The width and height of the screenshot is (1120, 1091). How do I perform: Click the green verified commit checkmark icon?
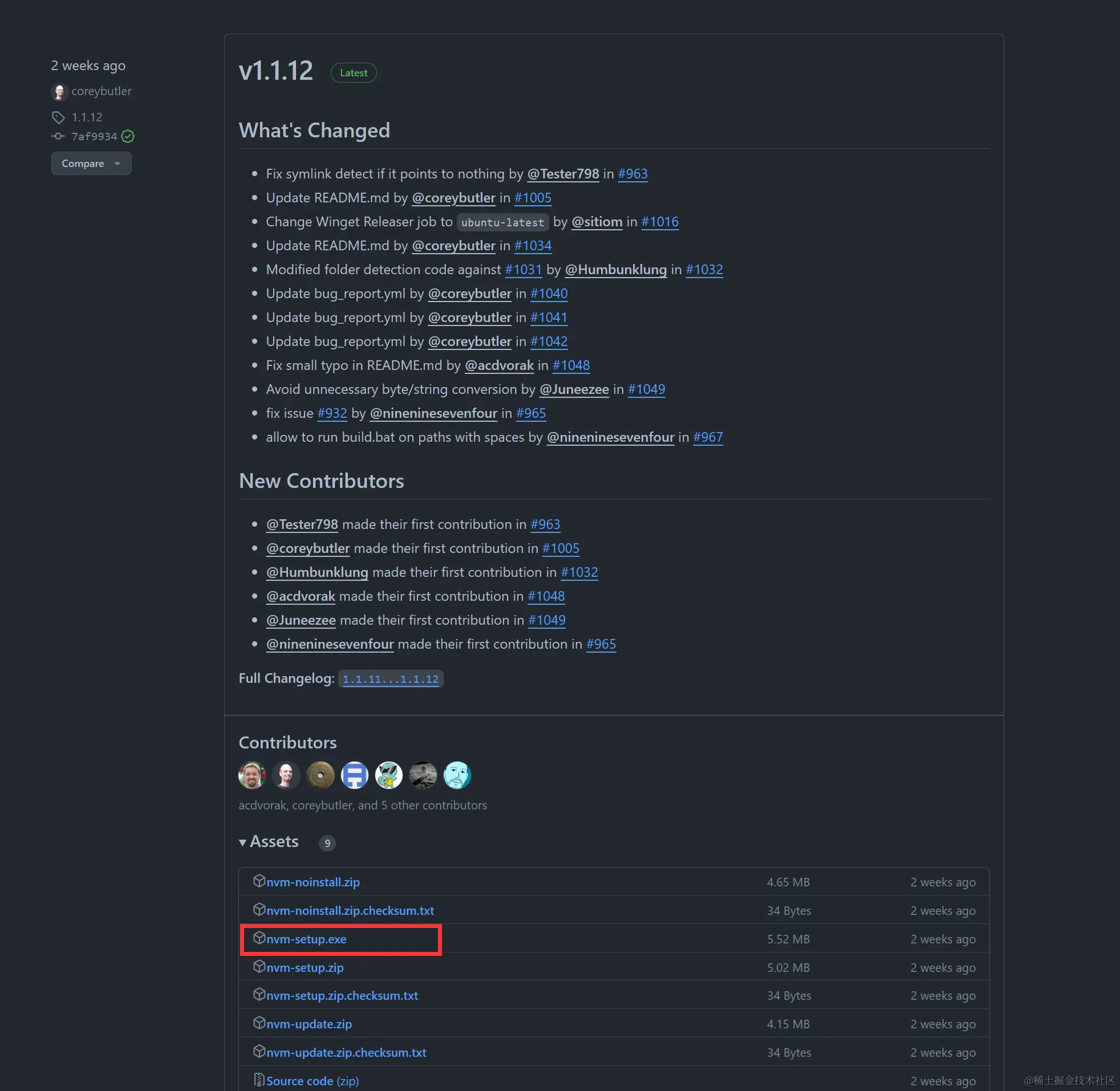click(128, 136)
